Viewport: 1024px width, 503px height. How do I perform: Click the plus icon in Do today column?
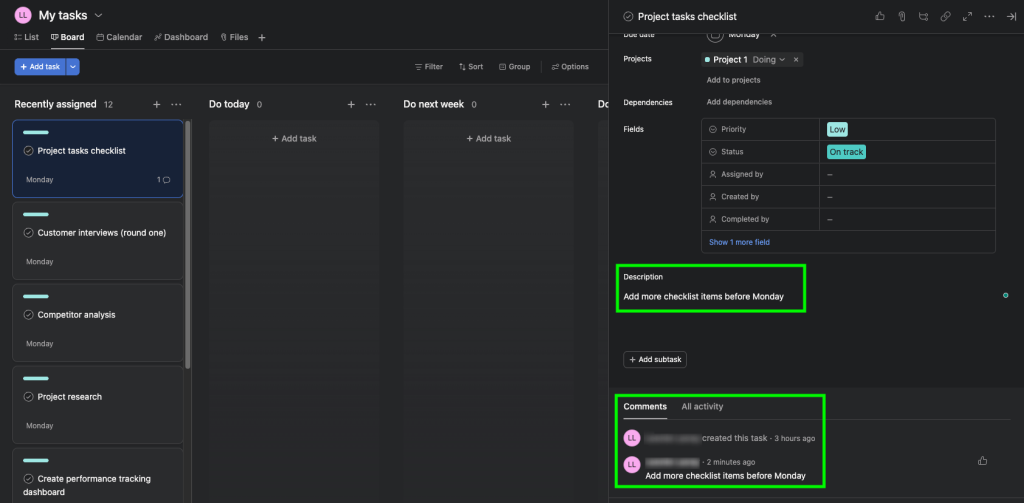click(x=351, y=105)
